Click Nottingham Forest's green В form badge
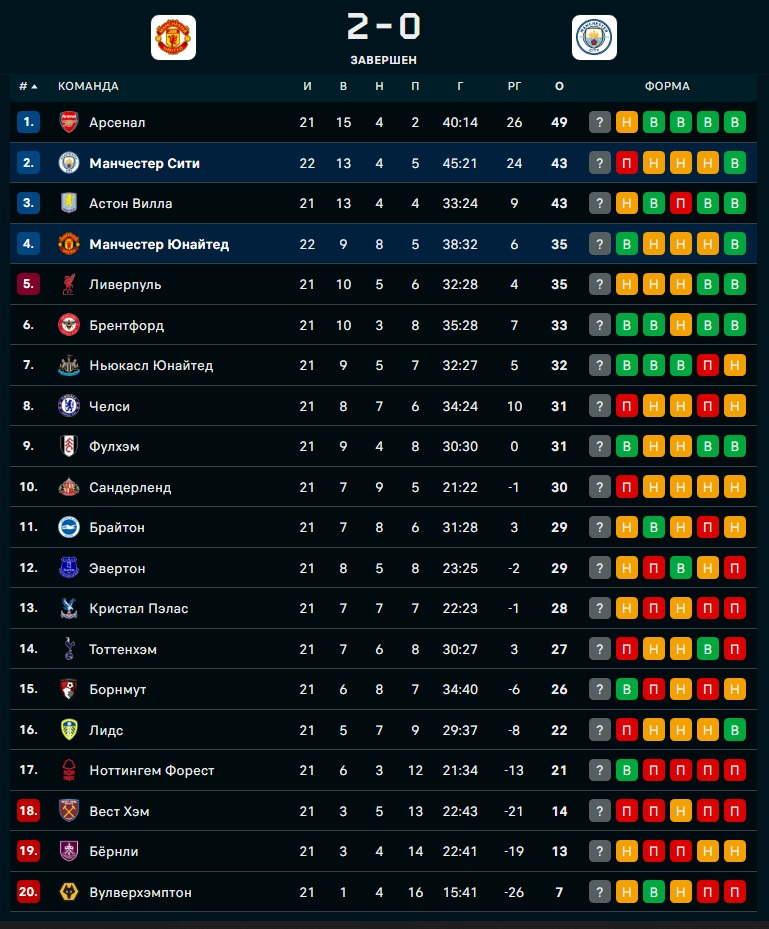The width and height of the screenshot is (769, 929). pyautogui.click(x=627, y=770)
